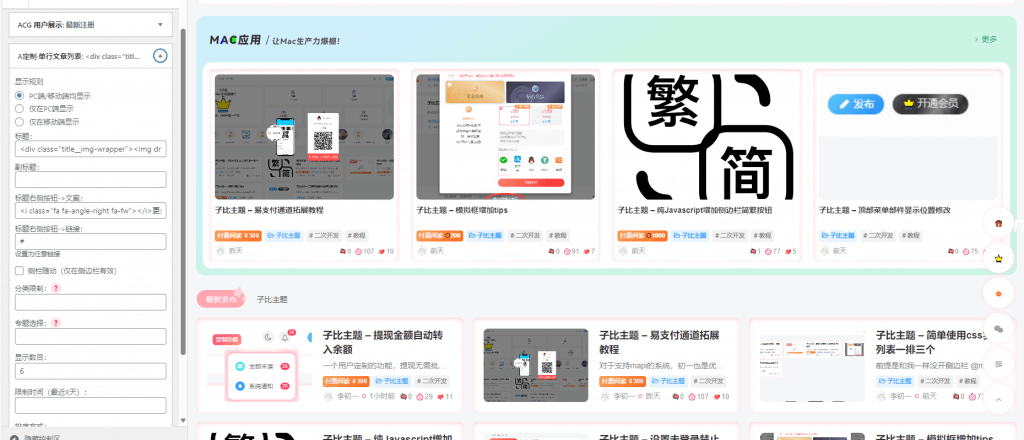
Task: Enable 侧栏随动 checkbox
Action: pos(20,270)
